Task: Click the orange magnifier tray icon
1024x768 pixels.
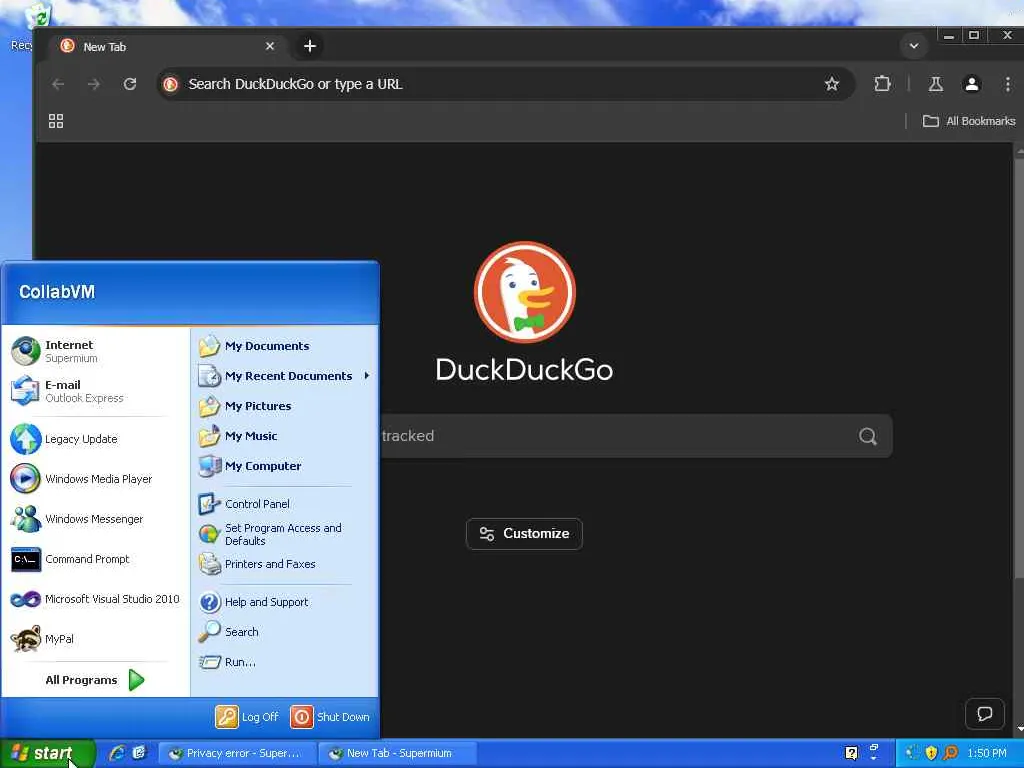Action: [x=951, y=753]
